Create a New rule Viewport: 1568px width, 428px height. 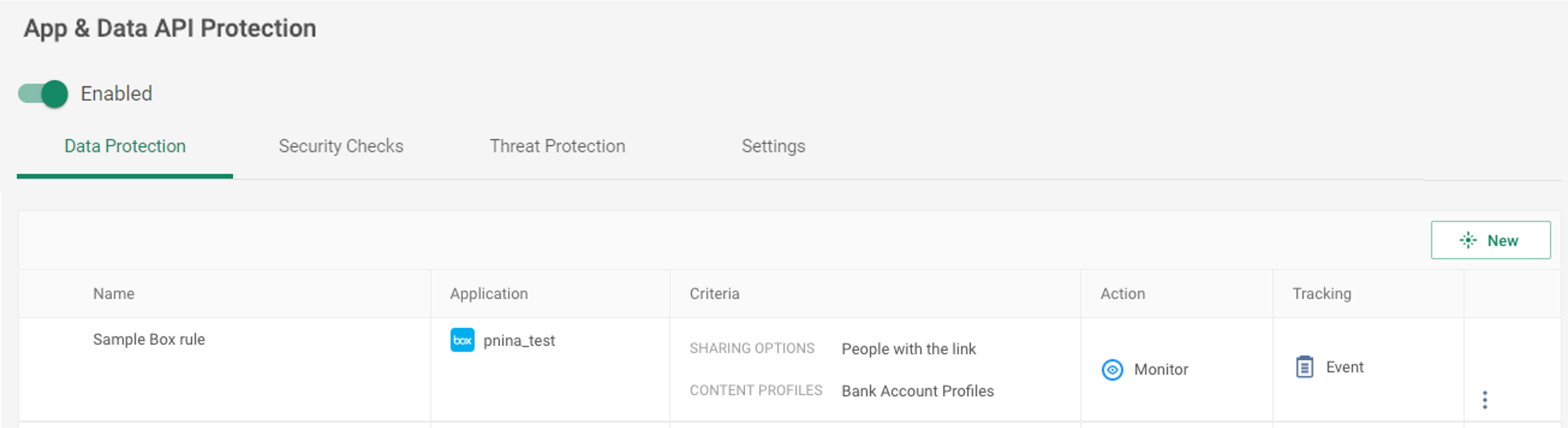point(1490,240)
